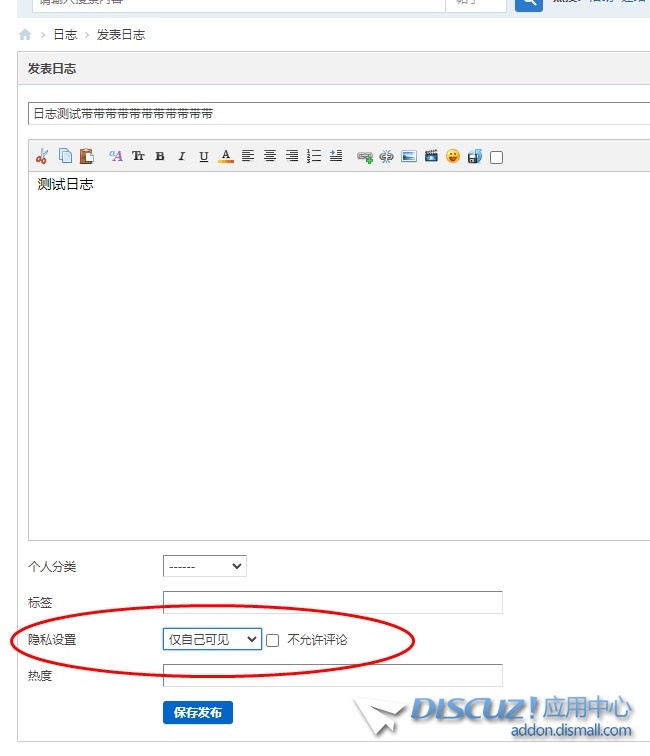
Task: Click the blue search magnifier button
Action: click(529, 4)
